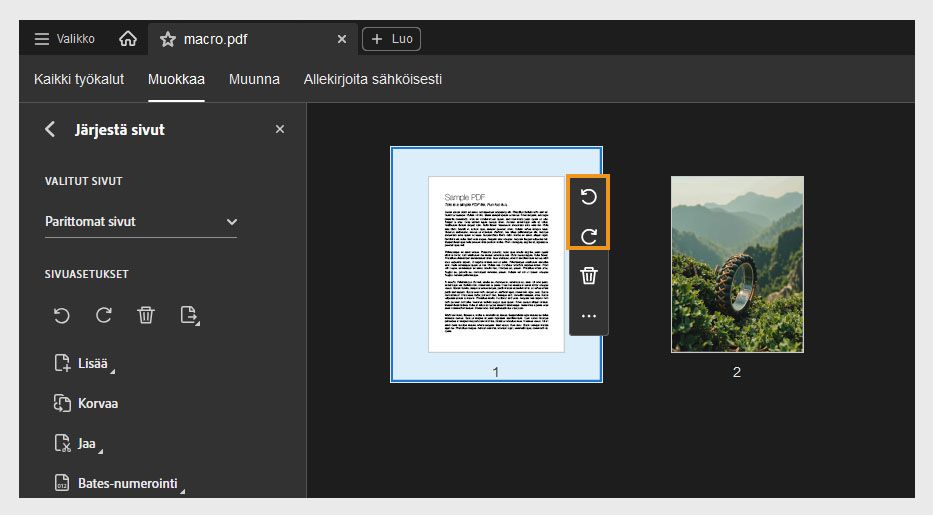Expand the Parittomat sivut dropdown
This screenshot has width=933, height=515.
141,222
